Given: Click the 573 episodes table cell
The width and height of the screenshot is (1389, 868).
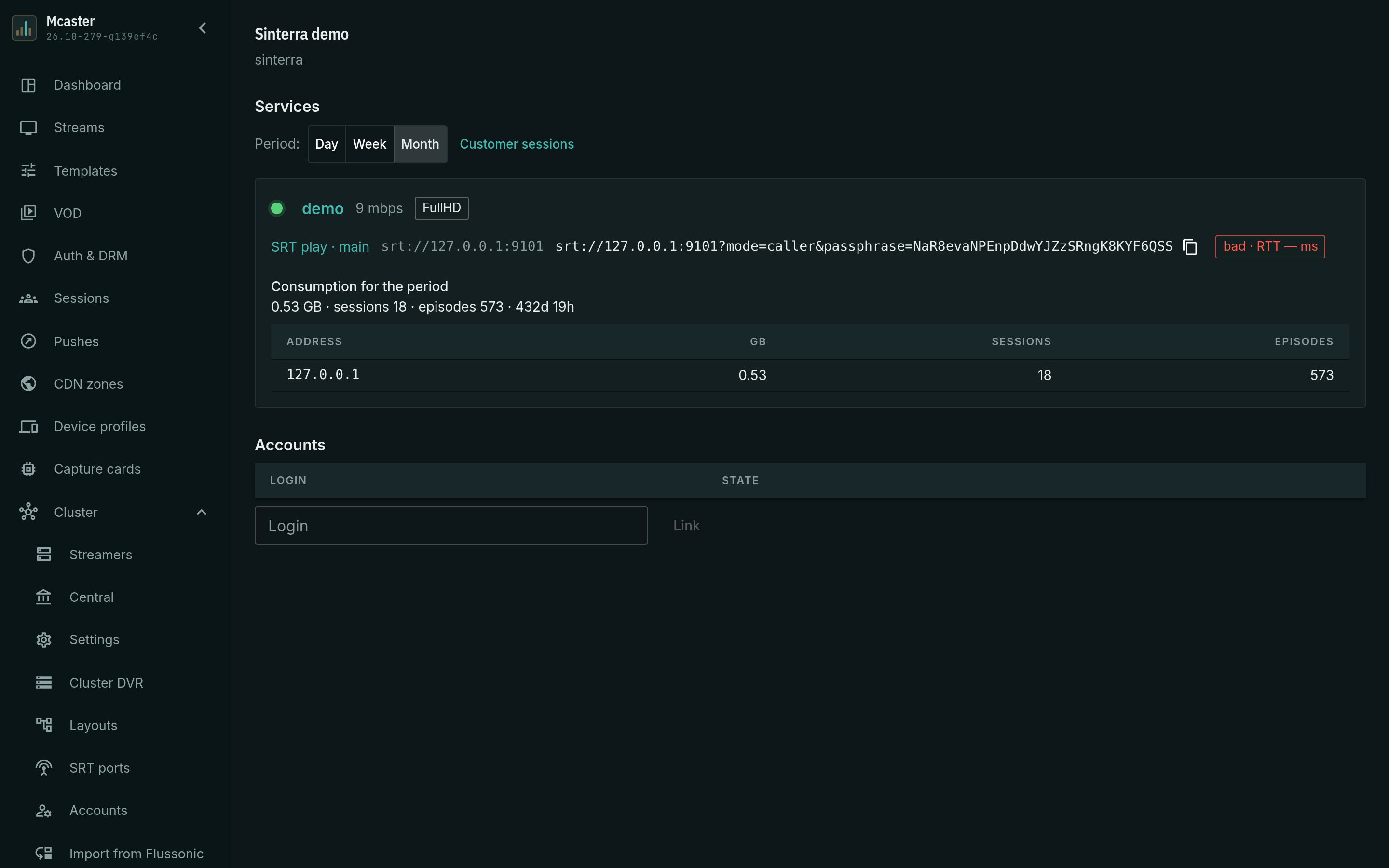Looking at the screenshot, I should (1321, 376).
